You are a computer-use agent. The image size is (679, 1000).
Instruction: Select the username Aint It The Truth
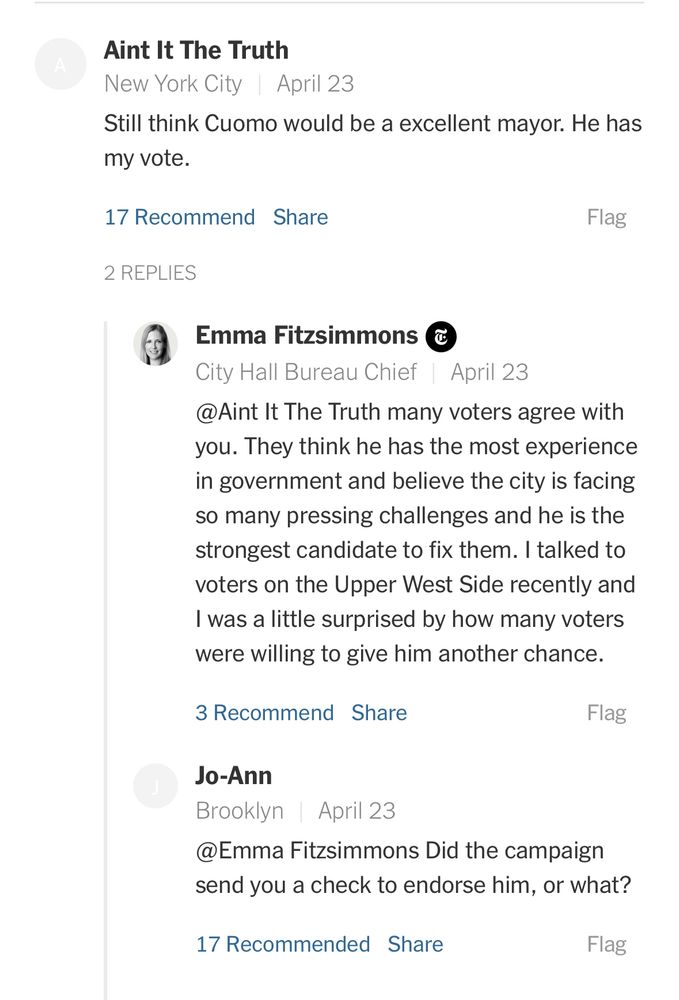click(196, 49)
